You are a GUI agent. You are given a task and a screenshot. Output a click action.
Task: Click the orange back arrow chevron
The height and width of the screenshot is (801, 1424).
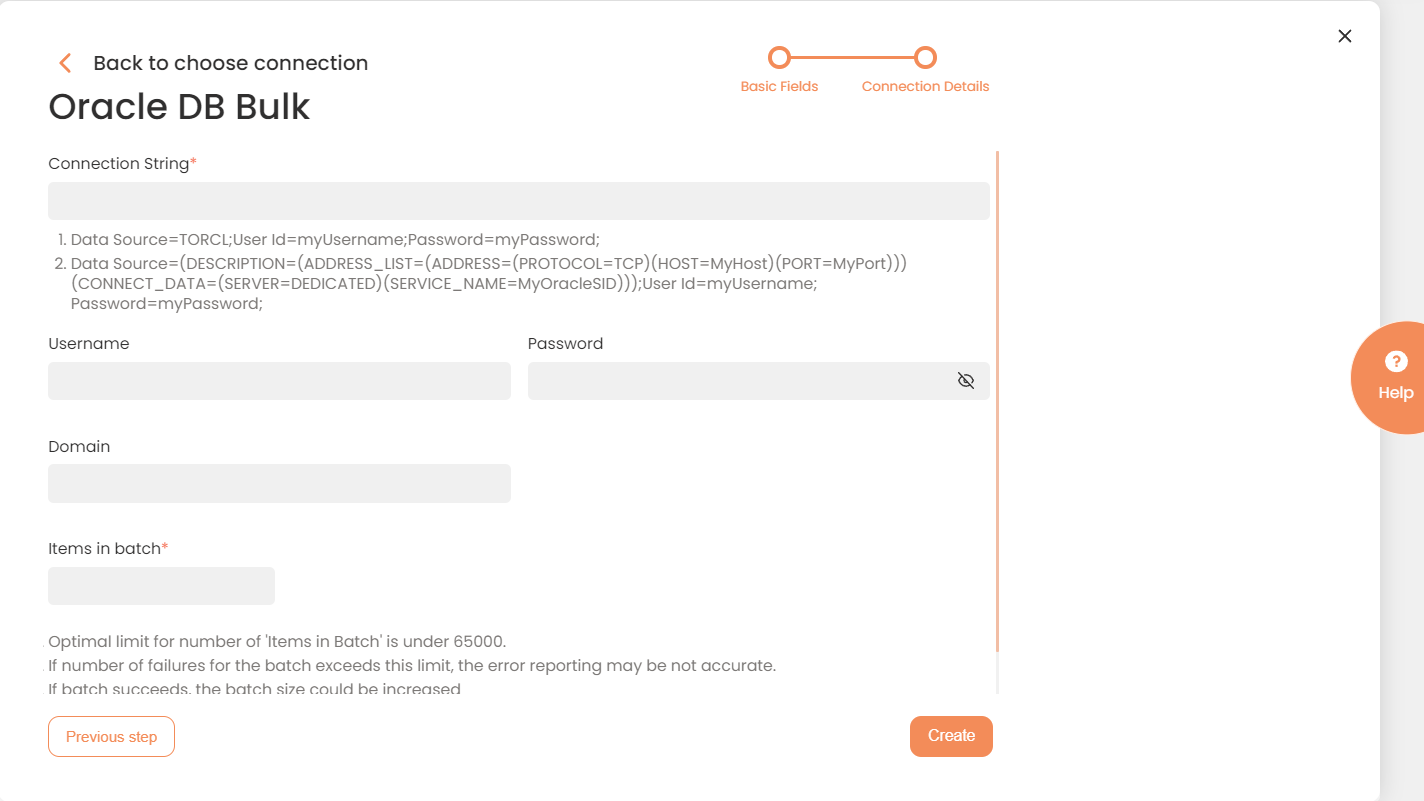pyautogui.click(x=65, y=63)
